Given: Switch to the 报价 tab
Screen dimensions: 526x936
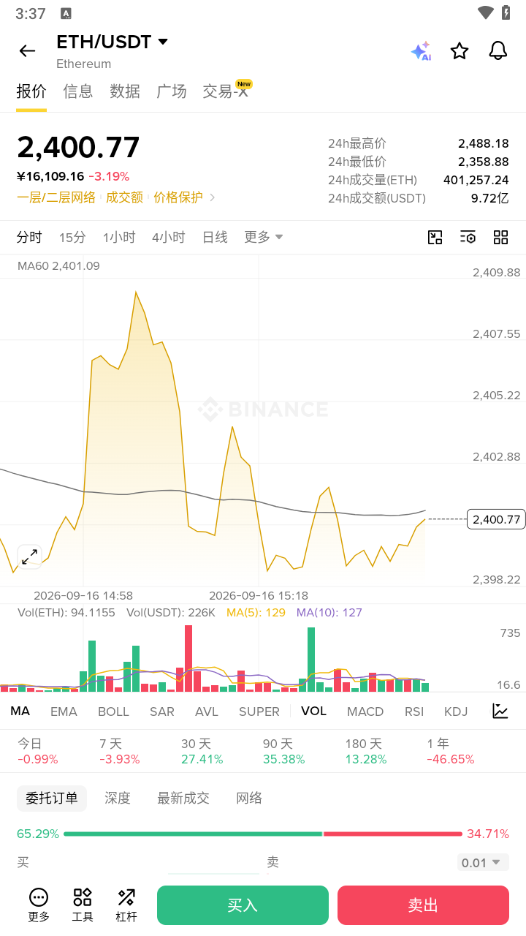Looking at the screenshot, I should [32, 91].
